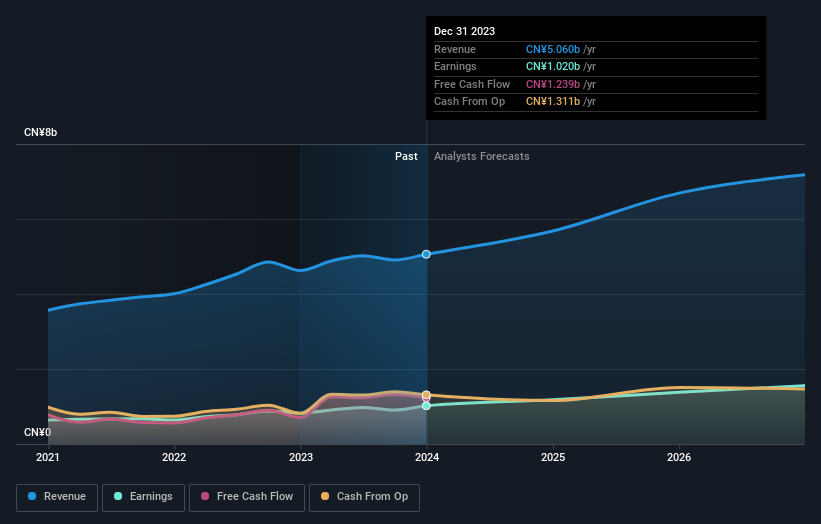821x524 pixels.
Task: Click the CN¥0 y-axis label
Action: [38, 432]
